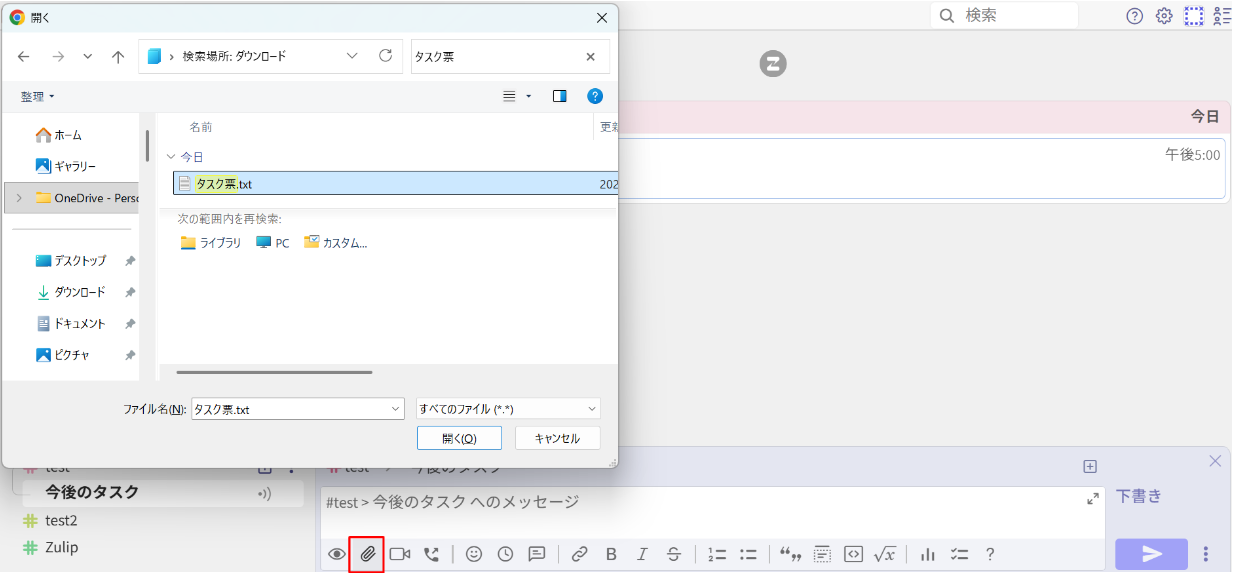The image size is (1233, 573).
Task: Insert a spoiler block
Action: [822, 554]
